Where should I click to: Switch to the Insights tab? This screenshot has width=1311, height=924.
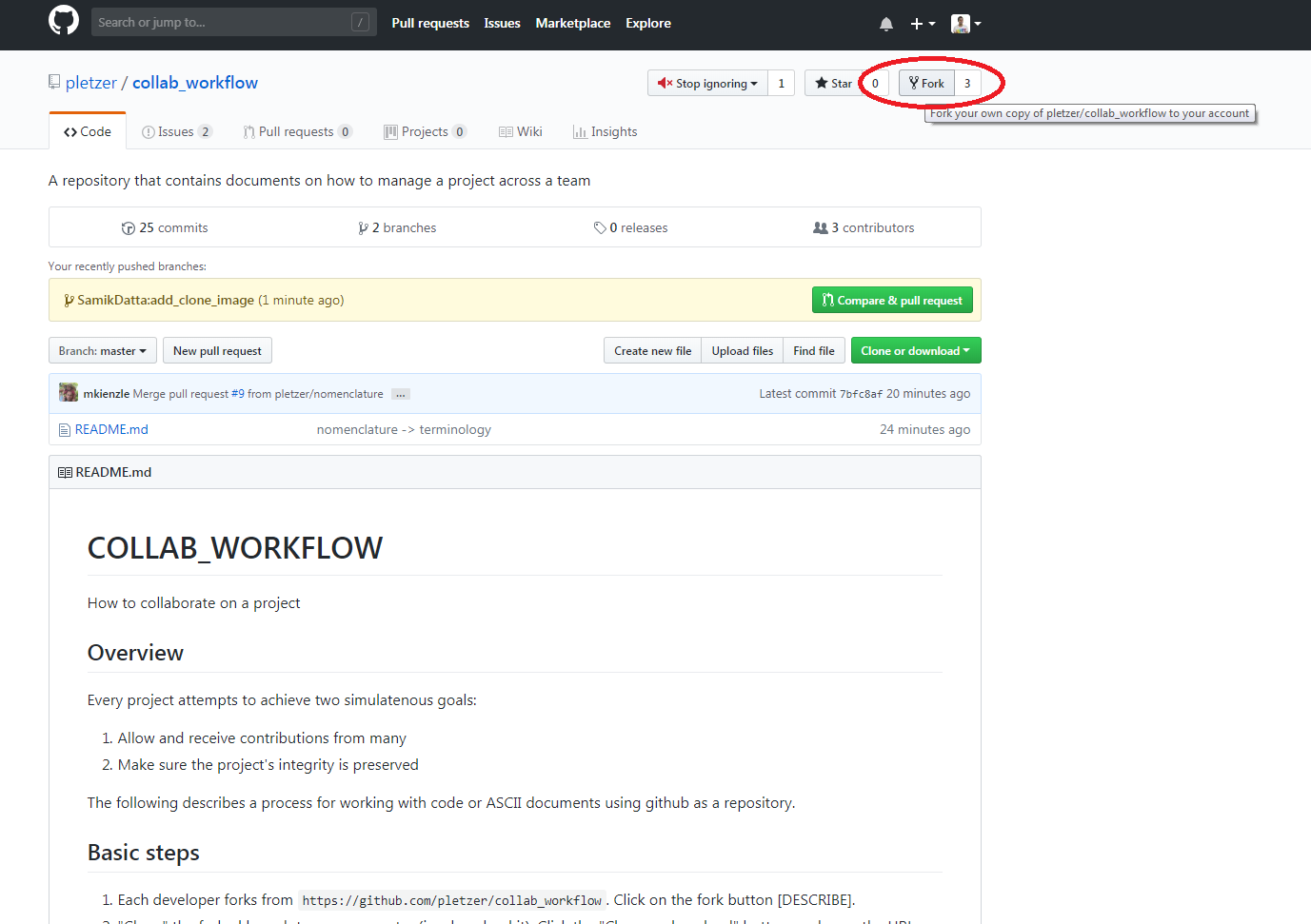click(x=606, y=131)
